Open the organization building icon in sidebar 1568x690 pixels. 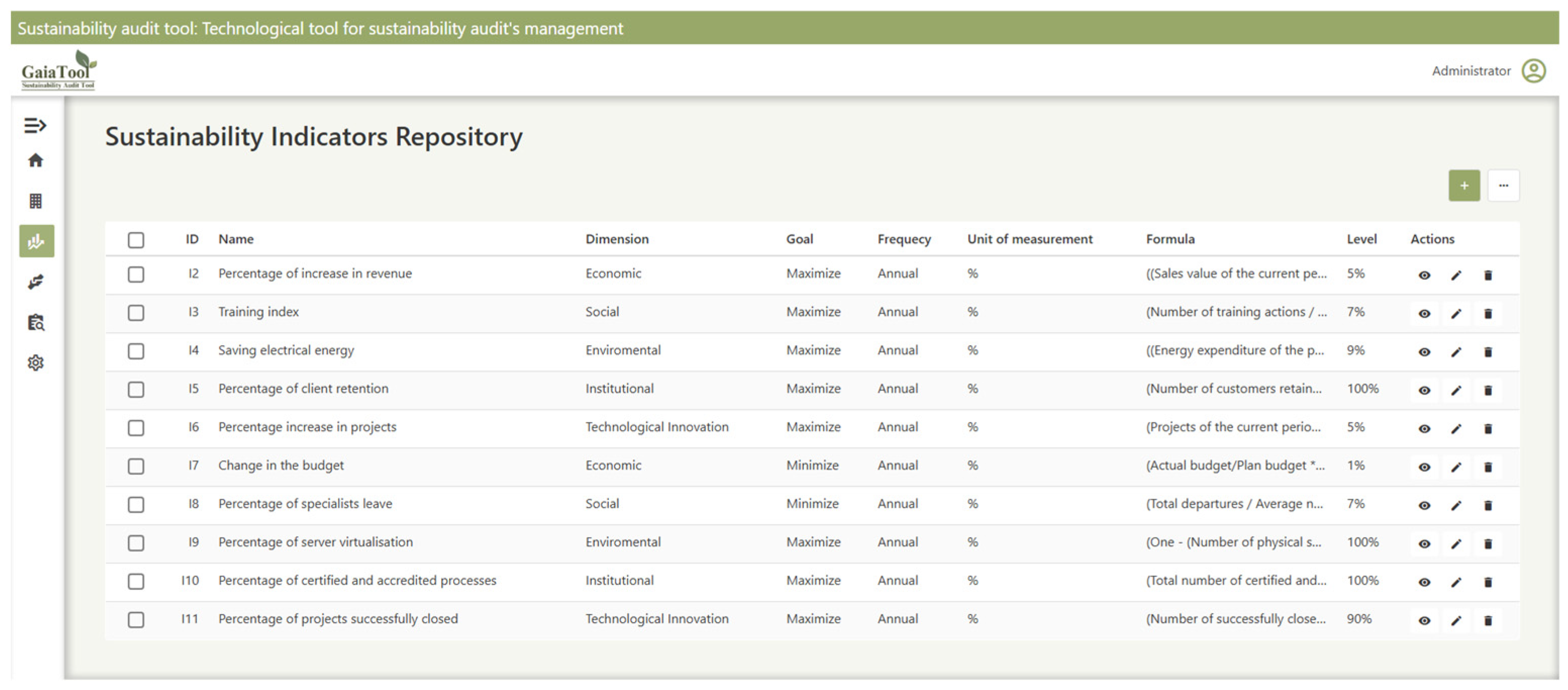35,201
